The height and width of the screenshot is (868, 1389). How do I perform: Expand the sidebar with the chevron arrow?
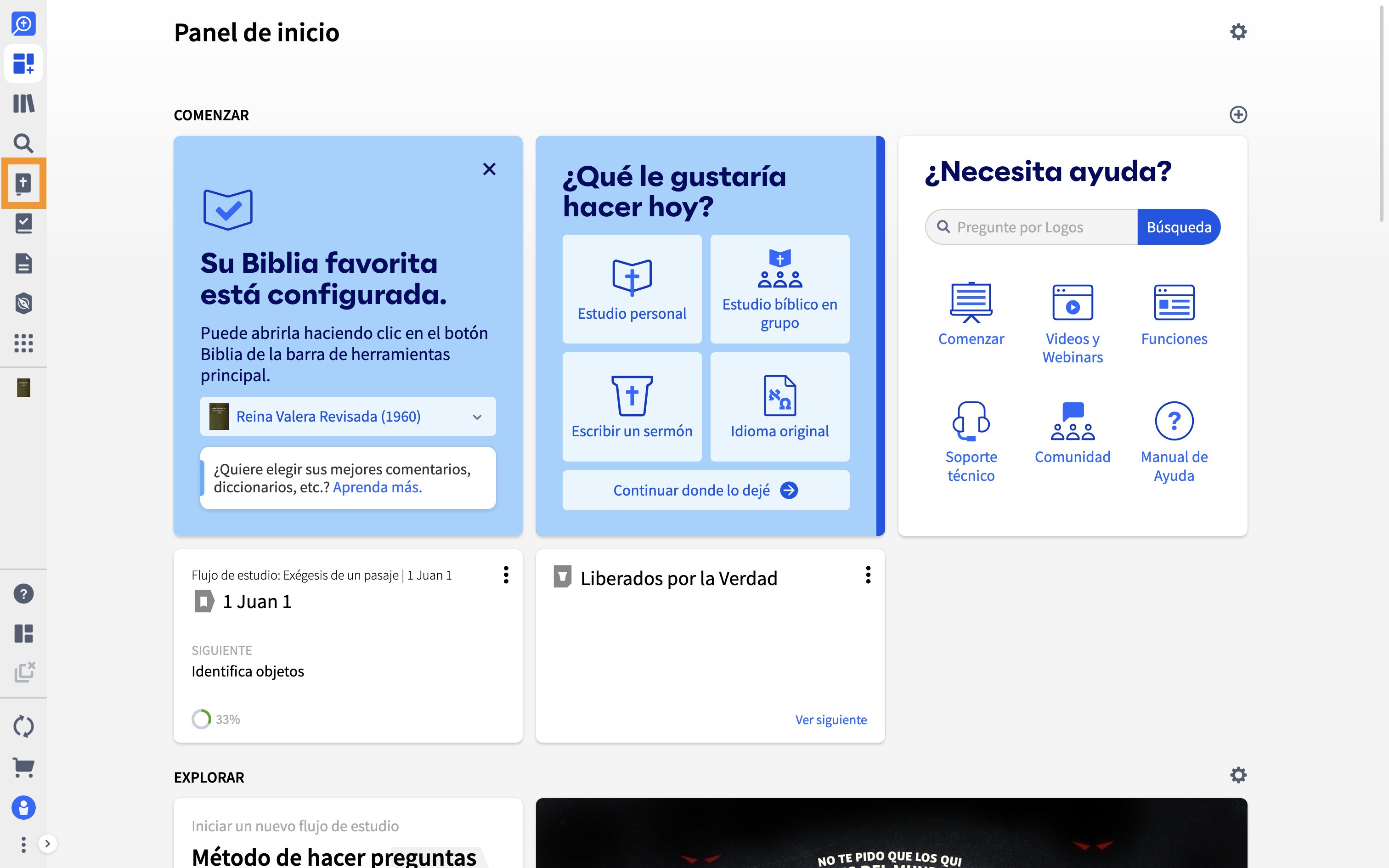48,843
